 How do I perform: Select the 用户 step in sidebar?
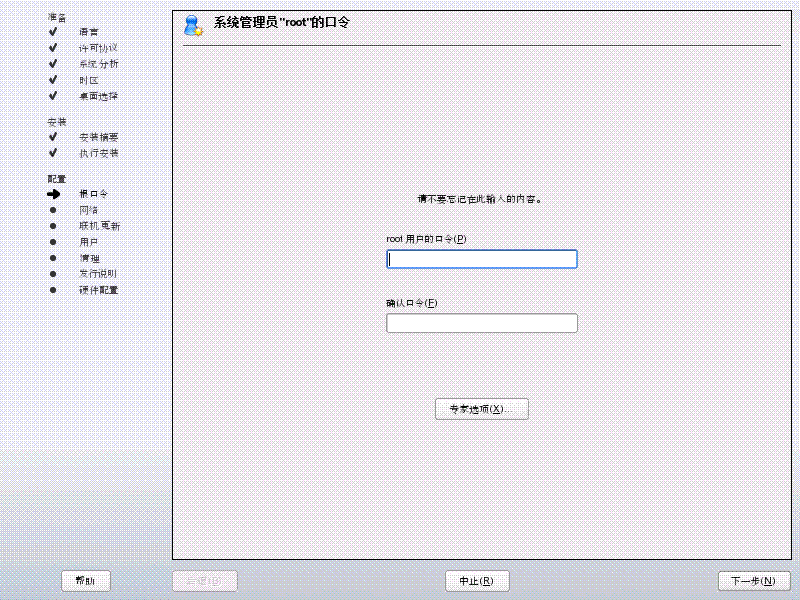(x=89, y=242)
